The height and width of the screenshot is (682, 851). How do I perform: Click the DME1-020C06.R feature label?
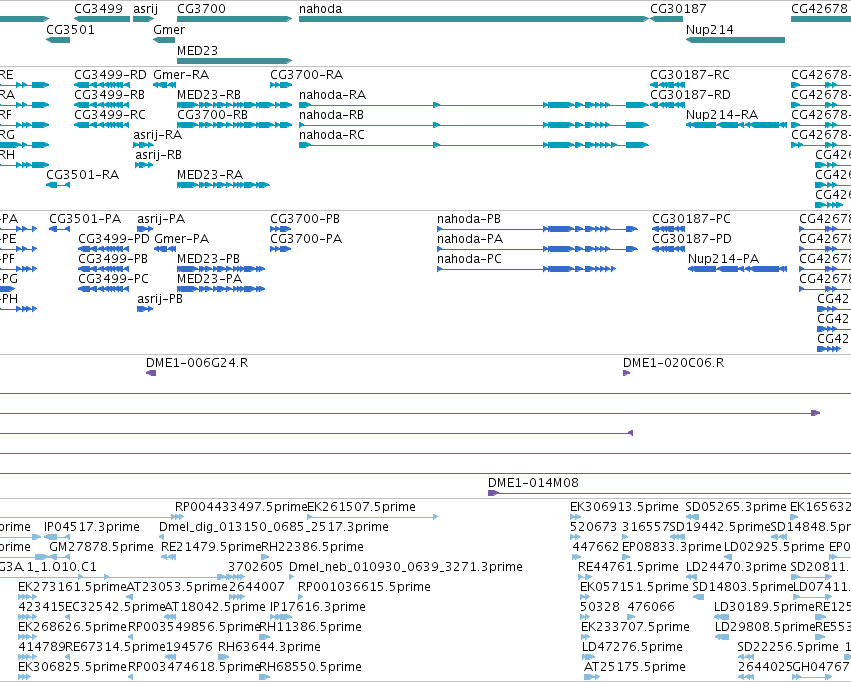(673, 363)
